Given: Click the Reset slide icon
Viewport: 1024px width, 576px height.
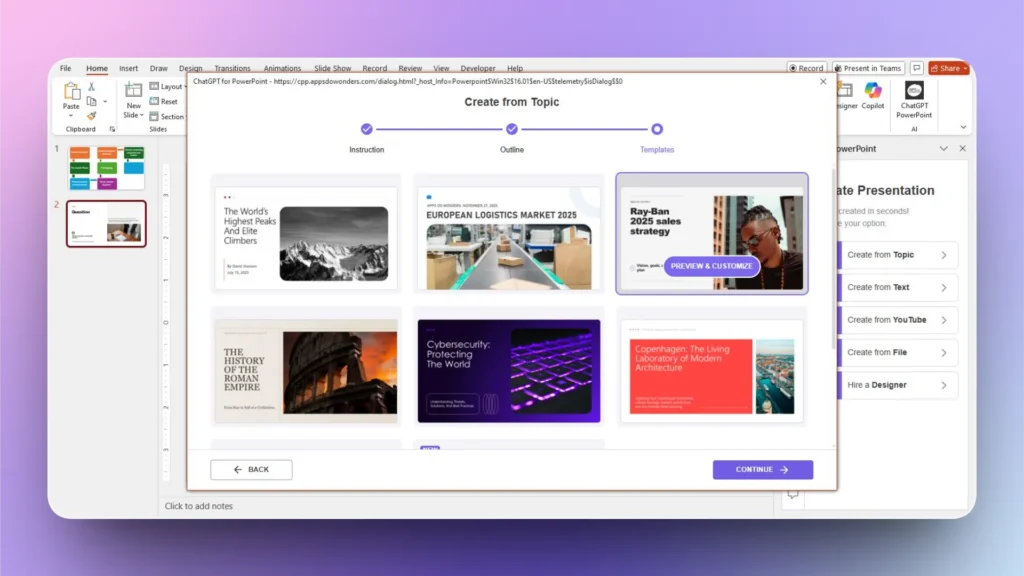Looking at the screenshot, I should click(154, 101).
